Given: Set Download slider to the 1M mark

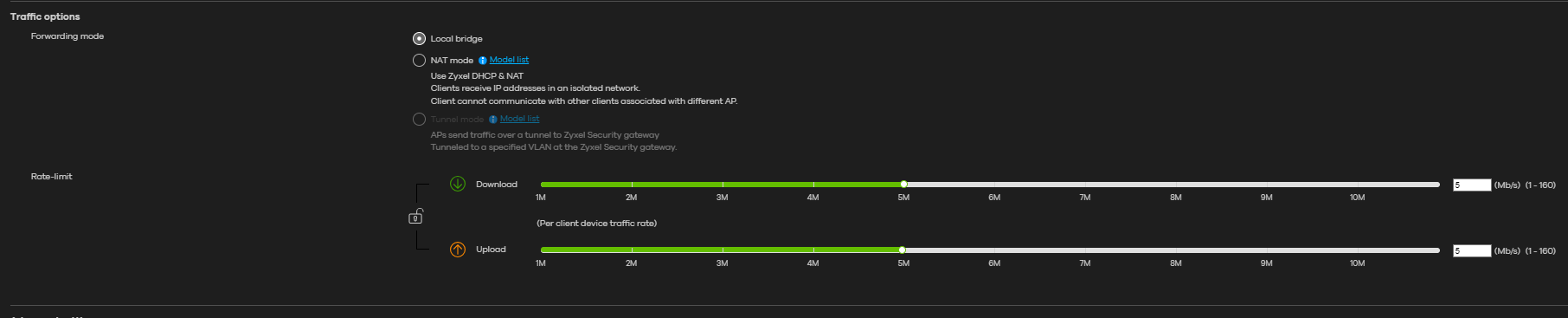Looking at the screenshot, I should point(542,184).
